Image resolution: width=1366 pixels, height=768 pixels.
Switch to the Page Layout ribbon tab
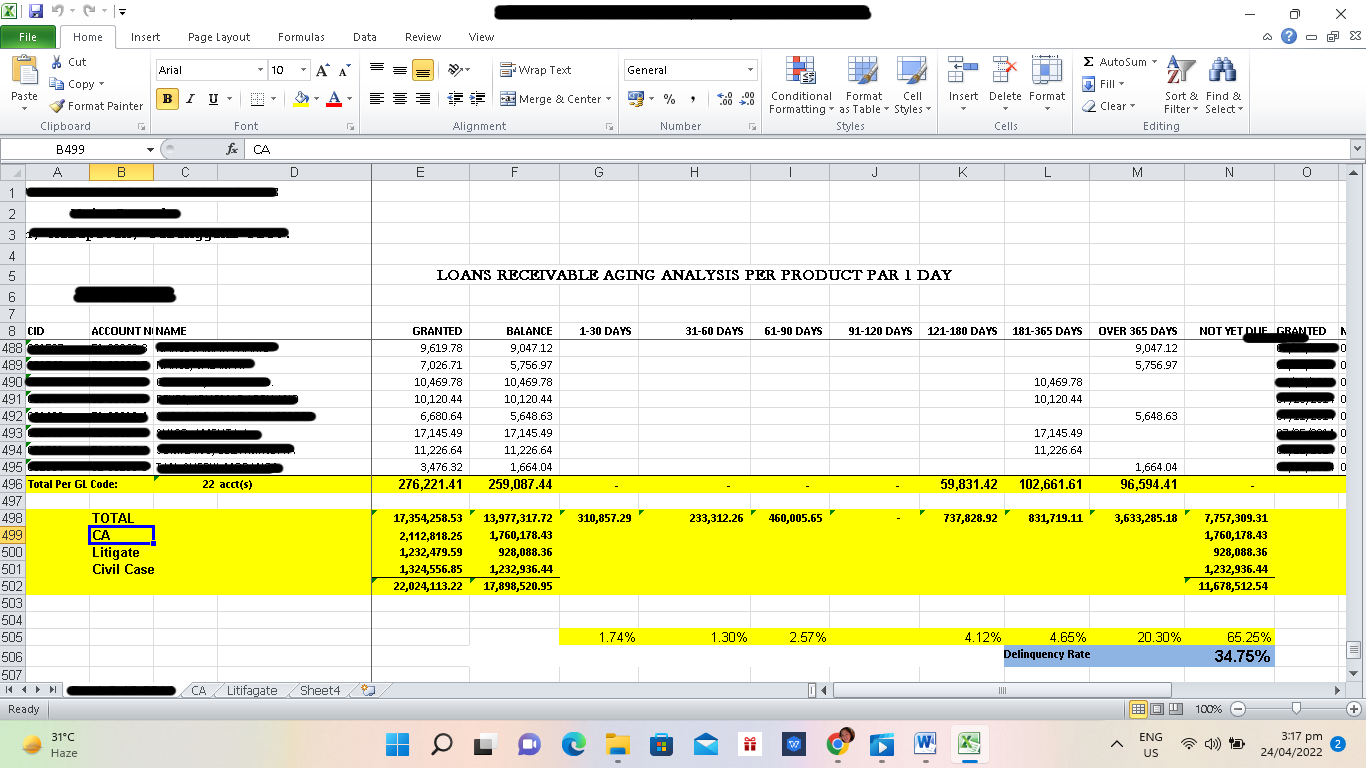pos(219,37)
